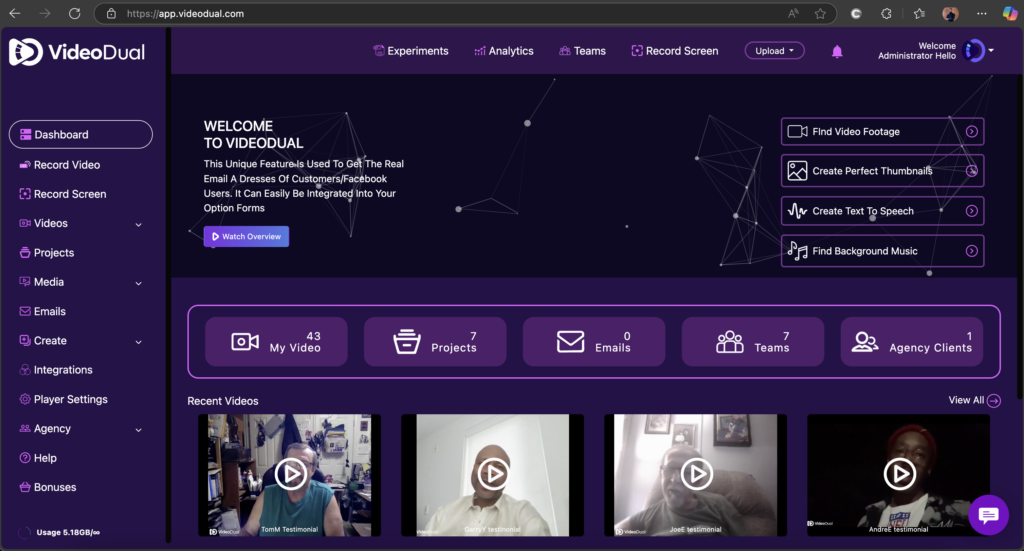
Task: Play the JoeE testimonial video
Action: pos(696,475)
